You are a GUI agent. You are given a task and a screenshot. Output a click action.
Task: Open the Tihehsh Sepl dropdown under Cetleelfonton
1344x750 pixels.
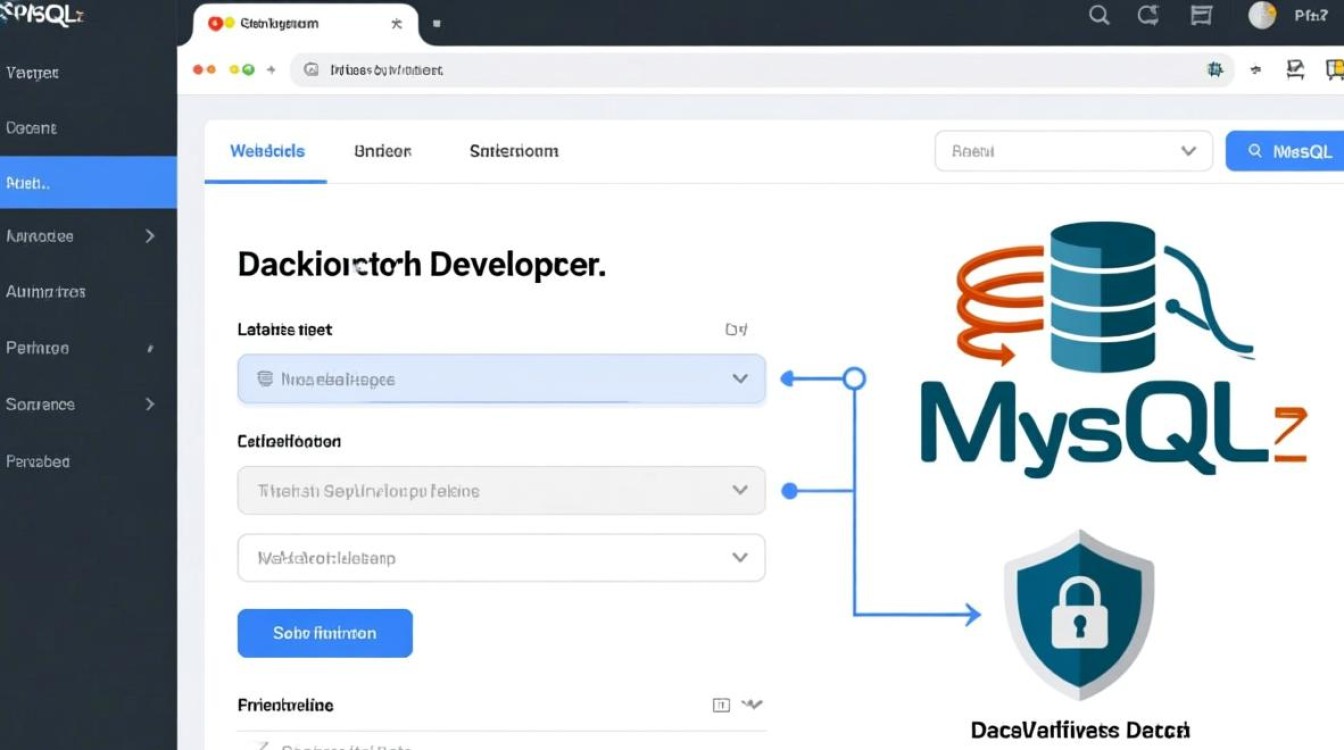(501, 491)
